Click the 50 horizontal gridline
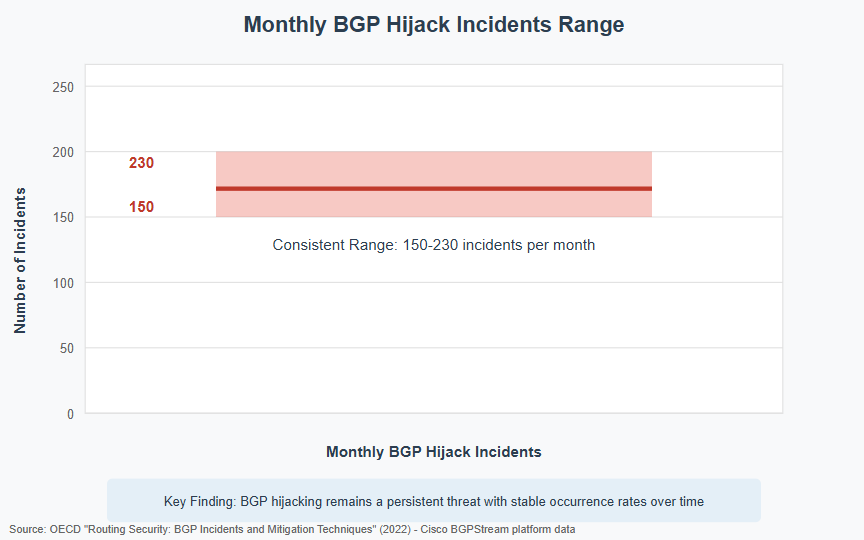 (x=434, y=348)
